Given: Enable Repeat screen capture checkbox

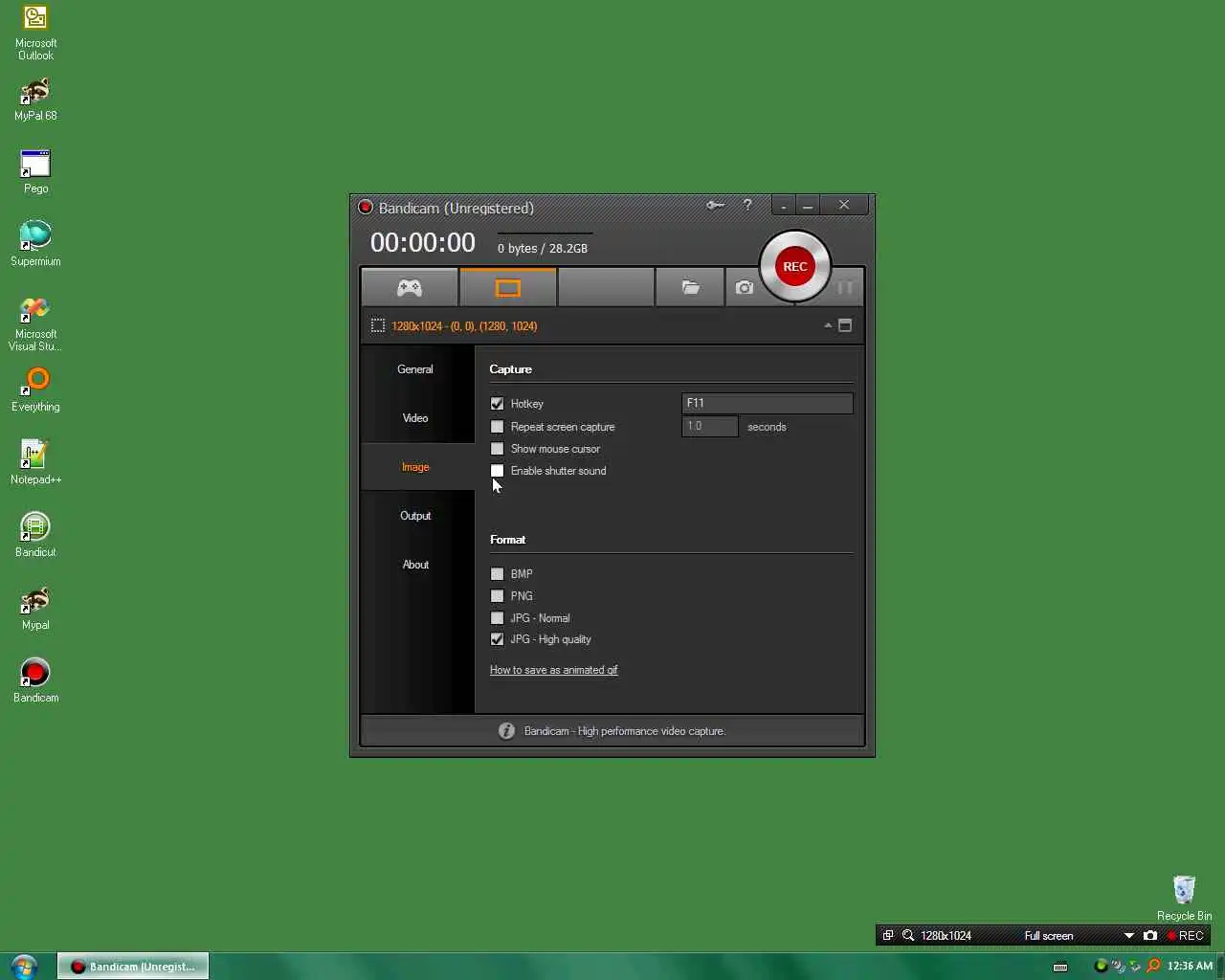Looking at the screenshot, I should tap(497, 427).
